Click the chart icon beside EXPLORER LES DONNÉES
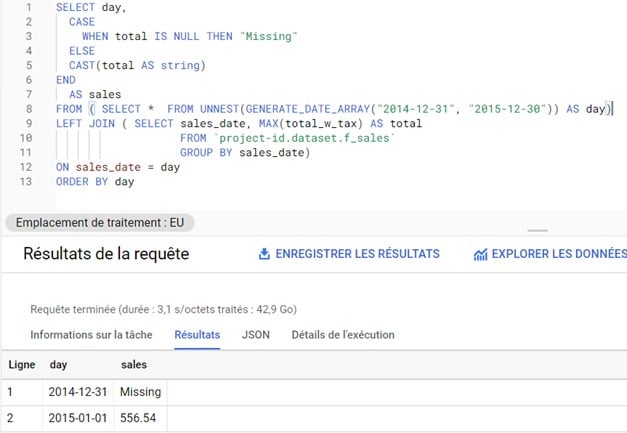 click(480, 254)
